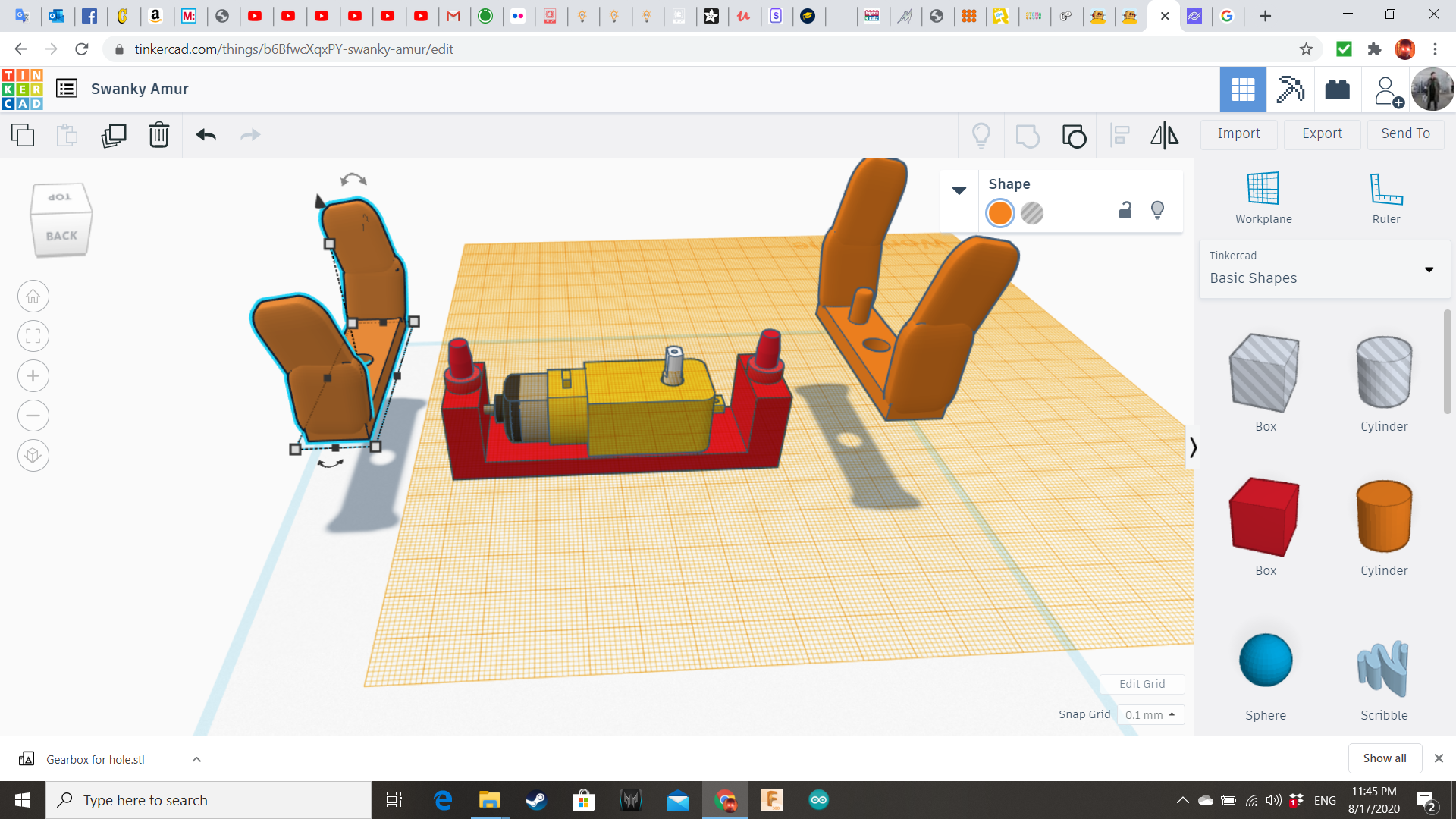1456x819 pixels.
Task: Collapse the Shape inspector panel
Action: 959,190
